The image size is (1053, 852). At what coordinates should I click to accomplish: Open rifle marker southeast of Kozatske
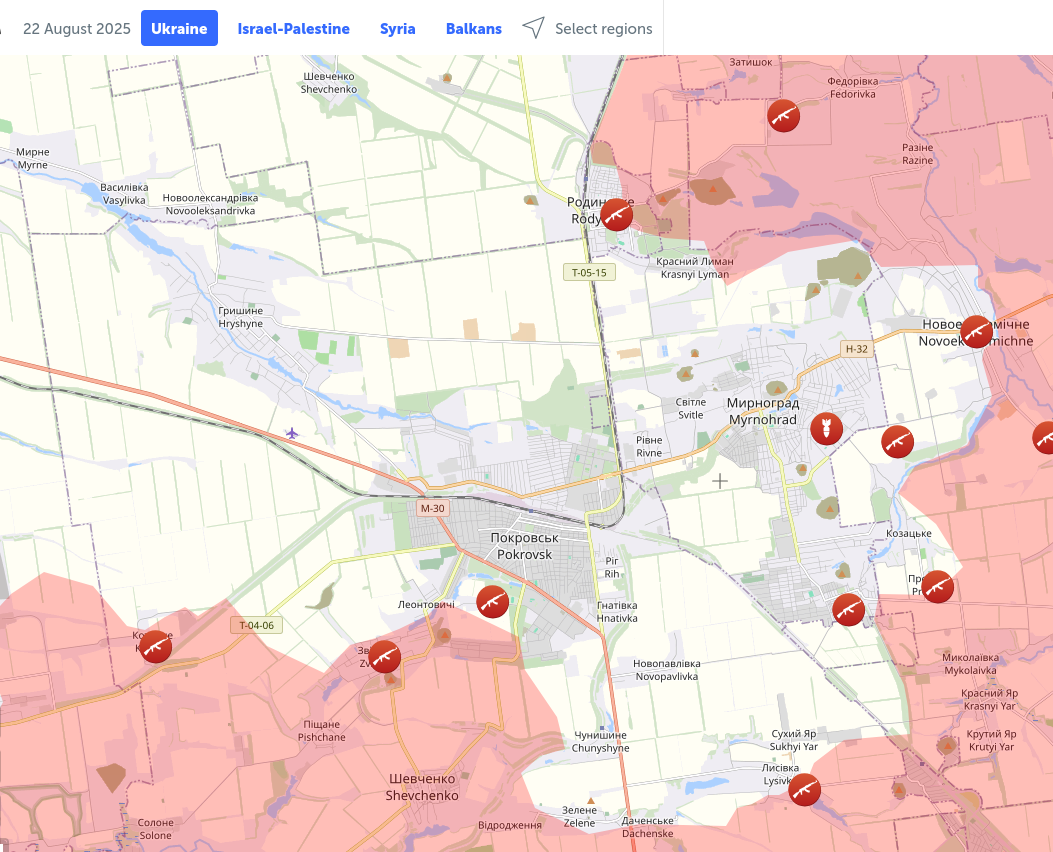937,586
